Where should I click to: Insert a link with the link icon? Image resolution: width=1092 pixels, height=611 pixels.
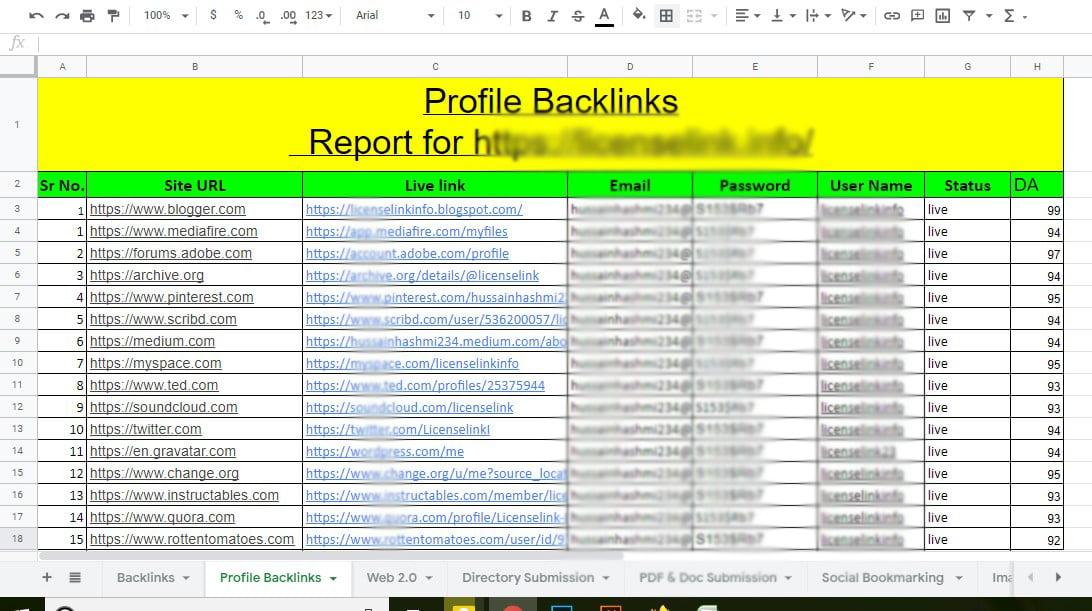click(x=893, y=16)
